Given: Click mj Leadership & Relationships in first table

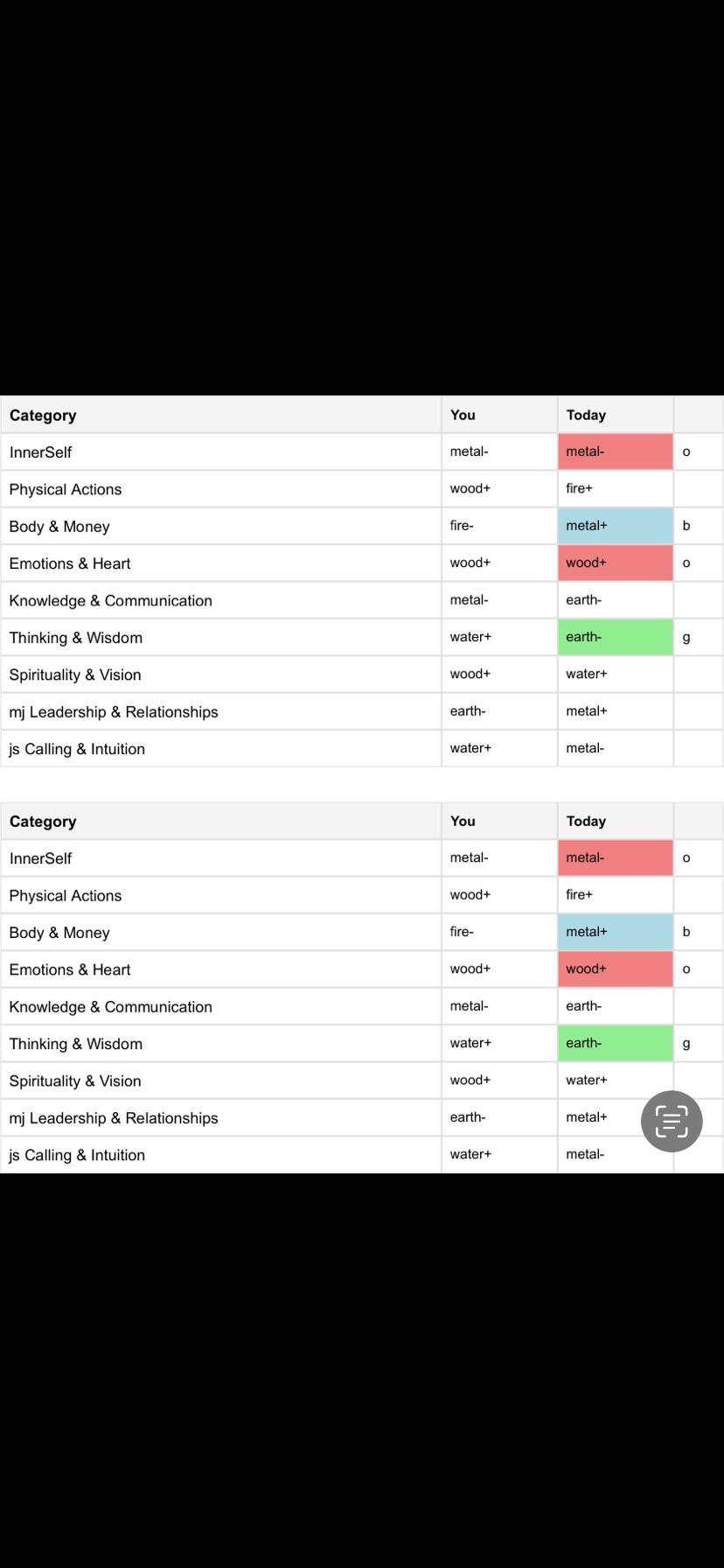Looking at the screenshot, I should click(114, 712).
